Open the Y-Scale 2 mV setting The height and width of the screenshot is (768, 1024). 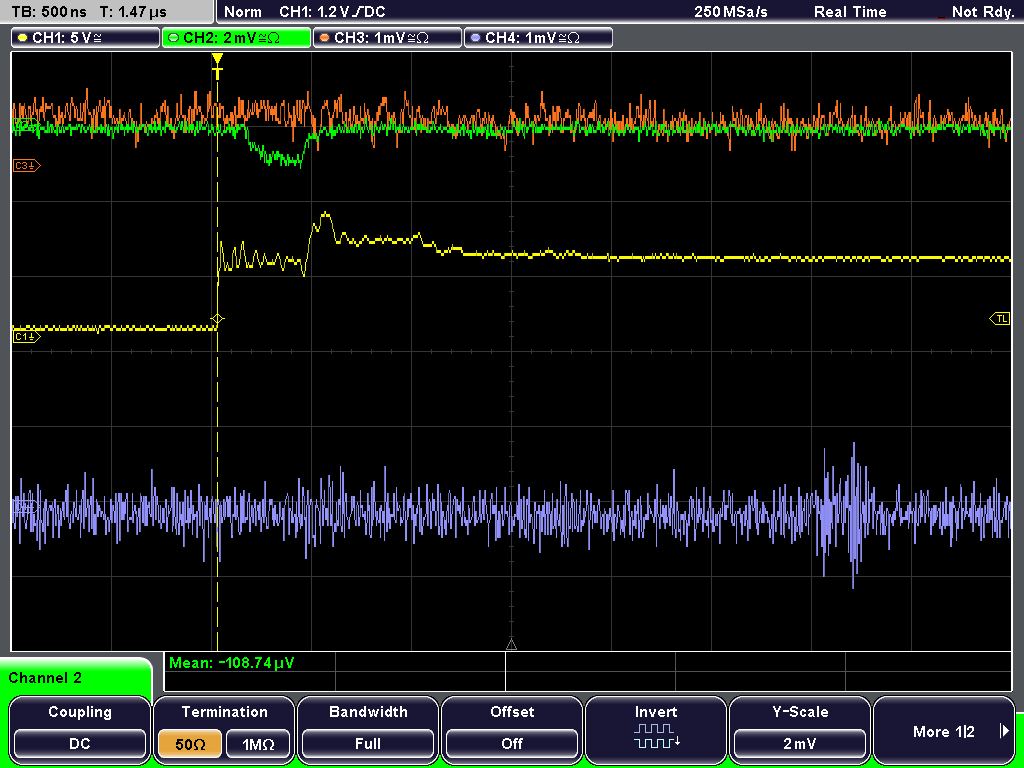(799, 729)
